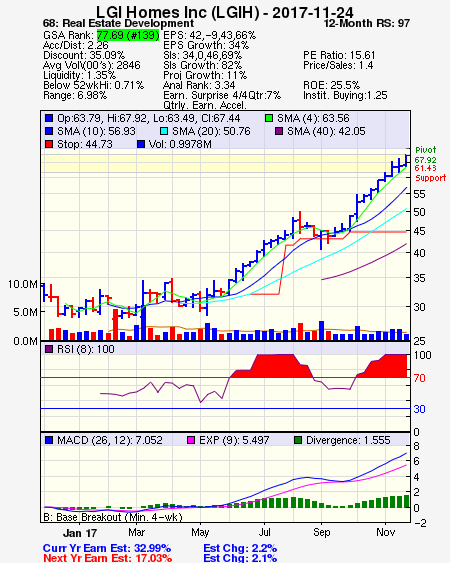450x563 pixels.
Task: Click the 'Earn. Surprise 4/4Qtr:7%' text
Action: [x=222, y=96]
